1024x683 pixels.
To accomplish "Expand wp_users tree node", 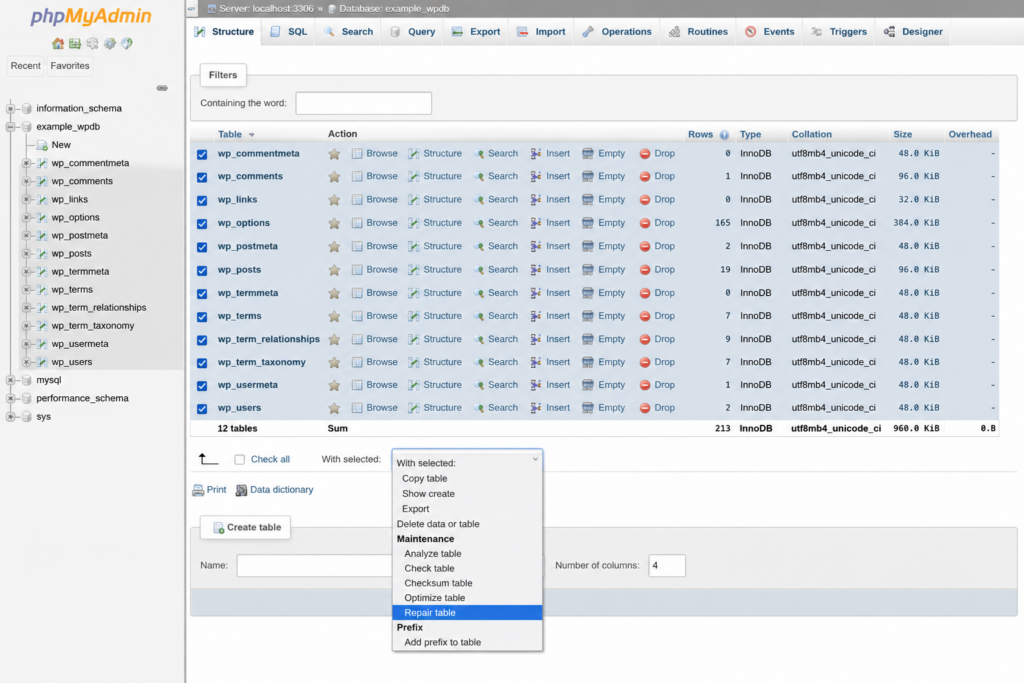I will (x=26, y=362).
